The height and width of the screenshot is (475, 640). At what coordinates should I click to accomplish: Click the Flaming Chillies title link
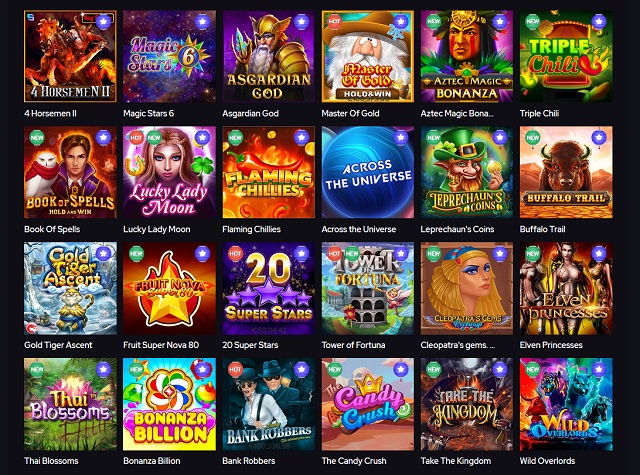(x=251, y=229)
